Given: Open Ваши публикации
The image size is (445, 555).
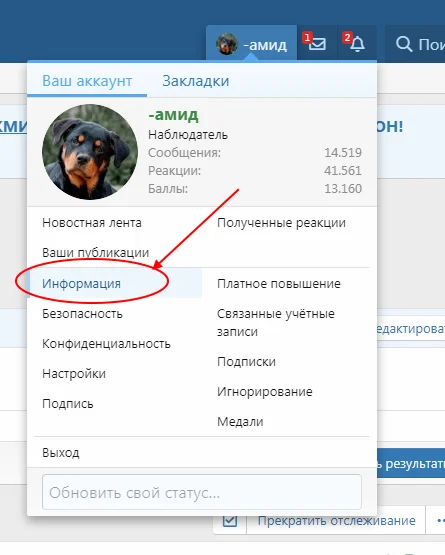Looking at the screenshot, I should tap(96, 253).
